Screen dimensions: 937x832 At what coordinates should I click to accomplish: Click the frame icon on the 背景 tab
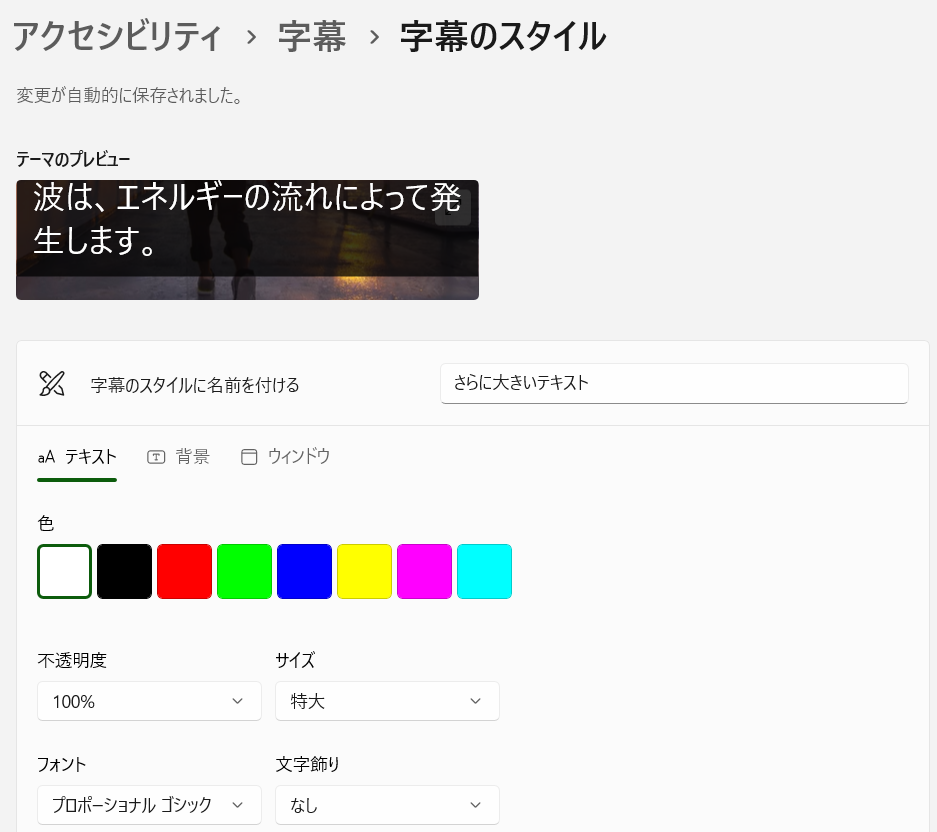pos(156,456)
